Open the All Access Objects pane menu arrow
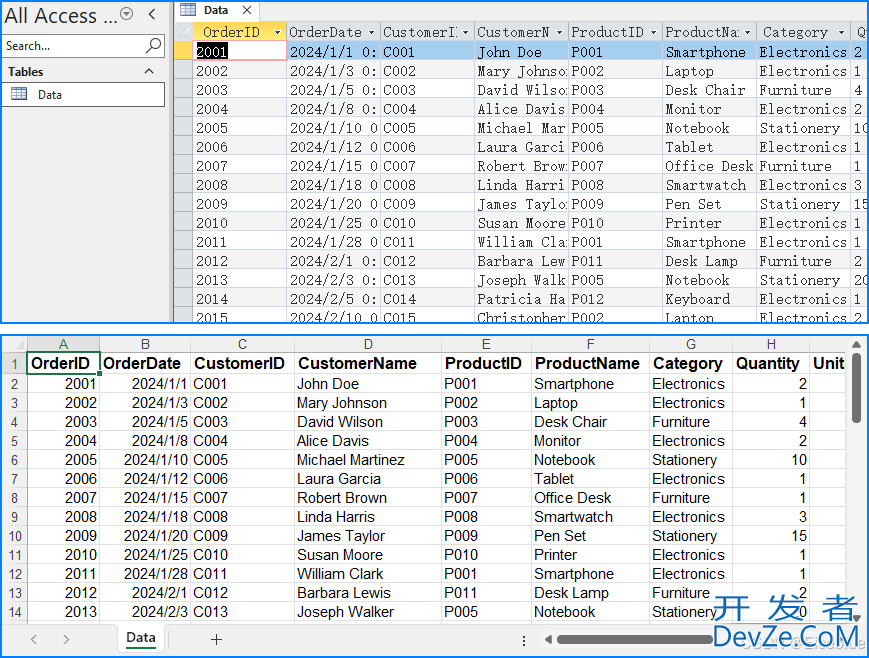This screenshot has height=658, width=869. coord(127,14)
